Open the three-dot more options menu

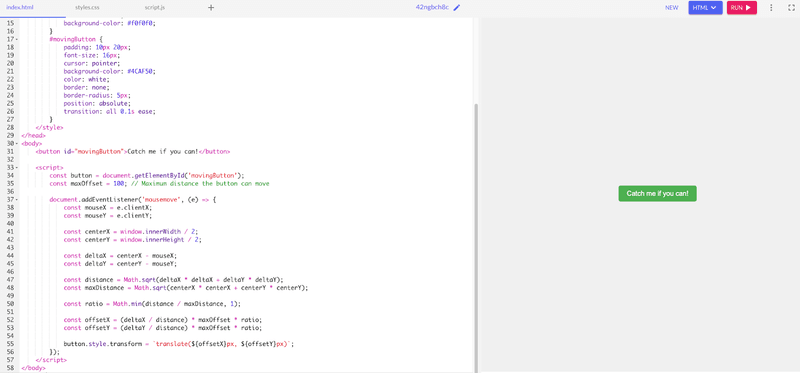[x=771, y=8]
